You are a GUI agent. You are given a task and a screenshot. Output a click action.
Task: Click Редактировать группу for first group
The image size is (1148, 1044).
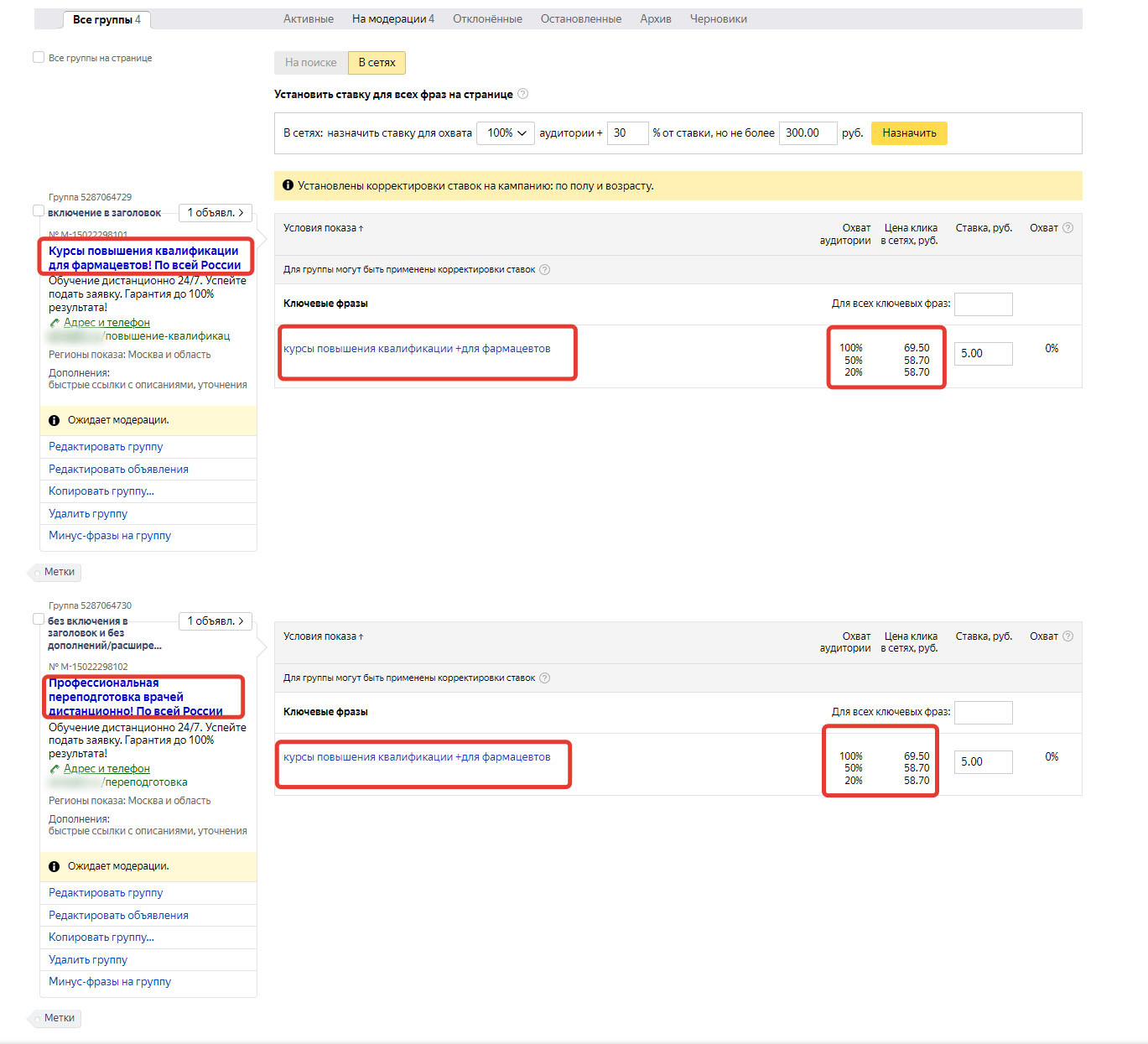[106, 447]
